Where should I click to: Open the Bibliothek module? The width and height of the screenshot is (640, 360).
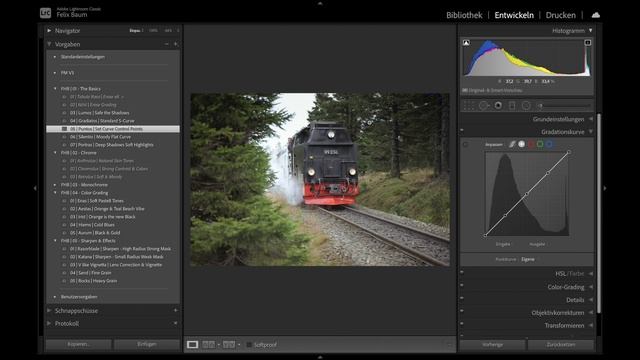pyautogui.click(x=464, y=15)
